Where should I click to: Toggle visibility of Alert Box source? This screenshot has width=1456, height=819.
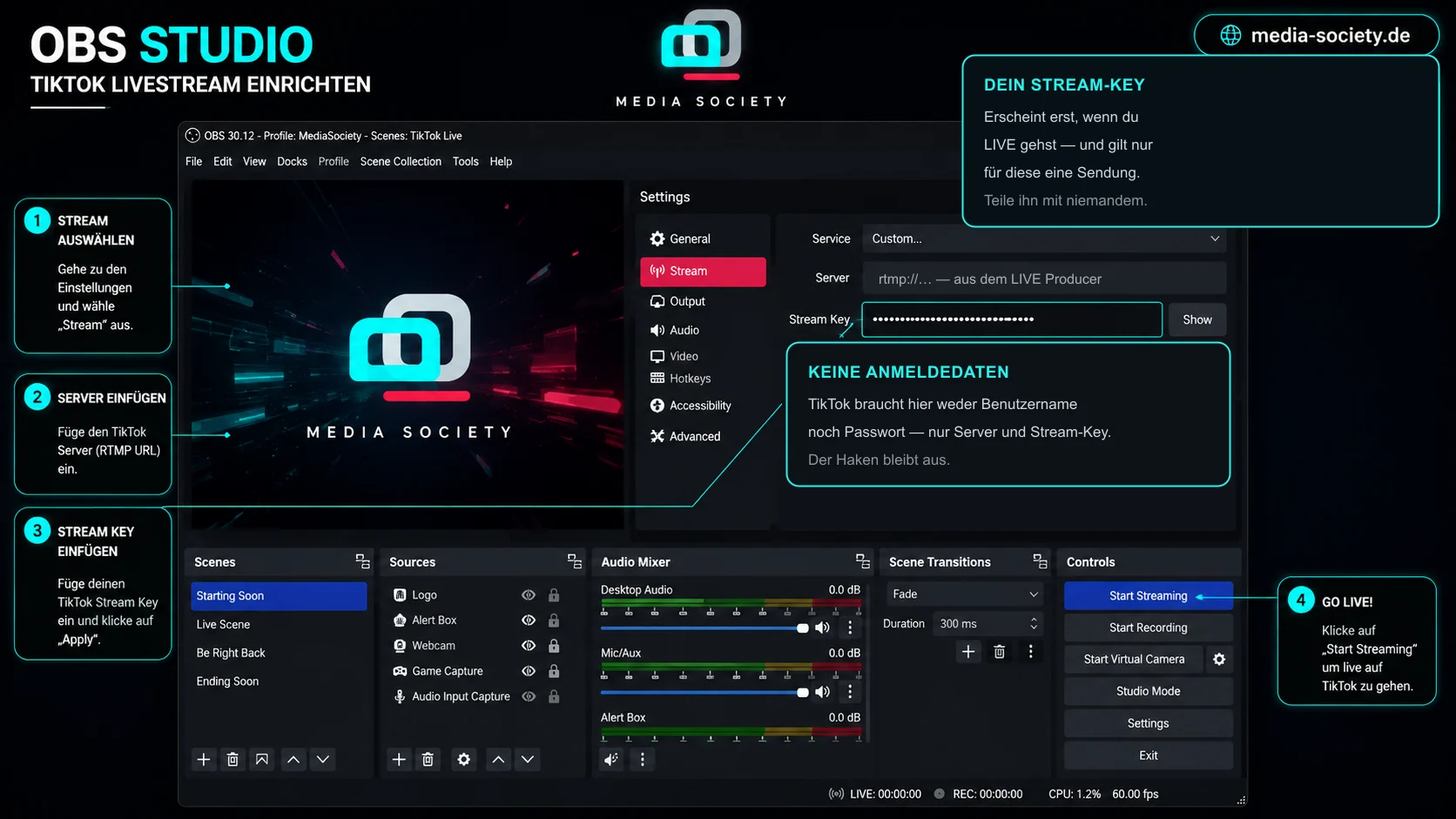[529, 621]
